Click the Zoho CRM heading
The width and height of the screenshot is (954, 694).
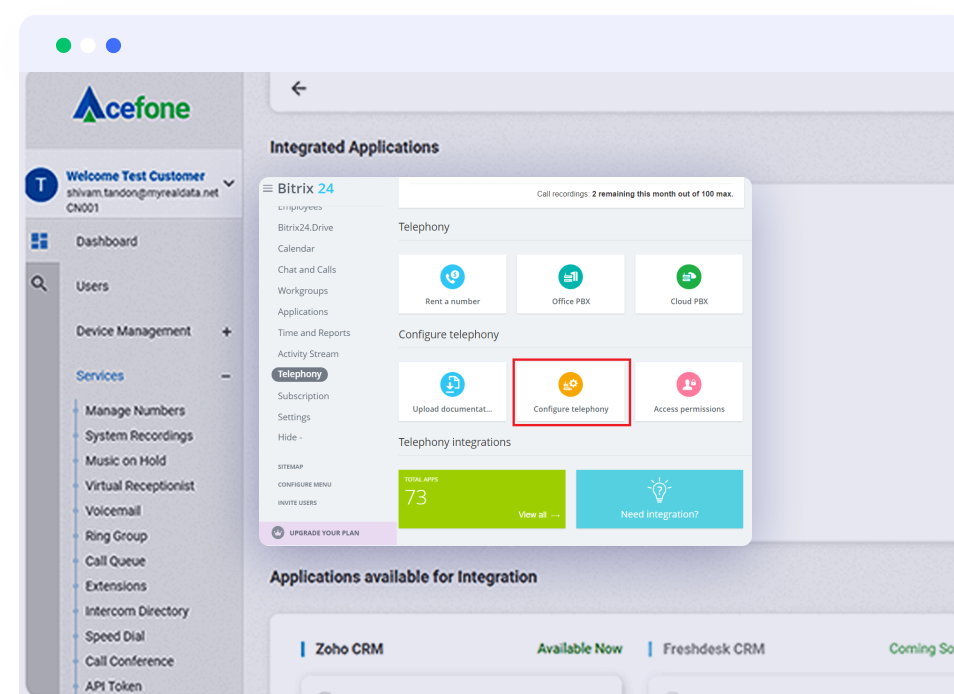pos(349,649)
